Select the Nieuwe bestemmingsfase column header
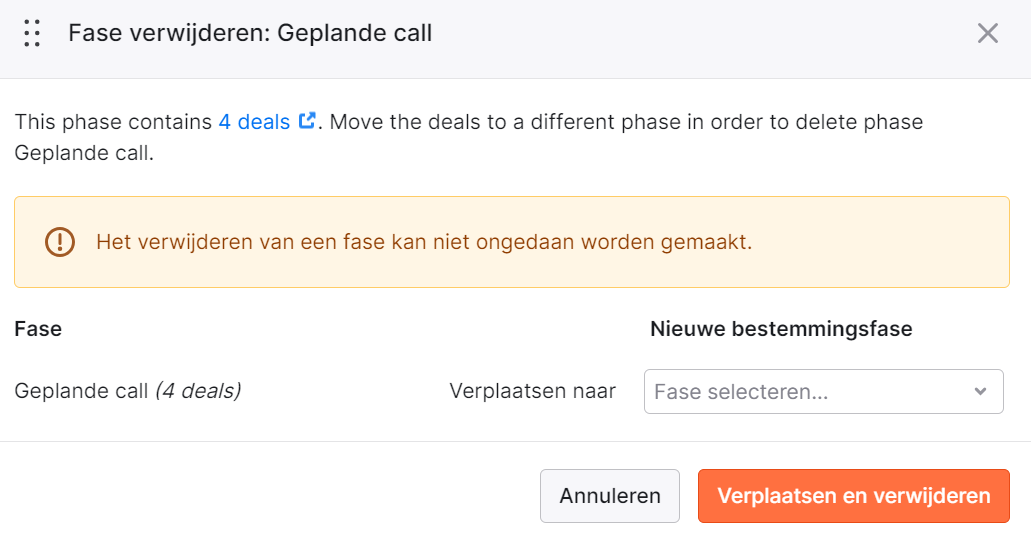 point(781,329)
